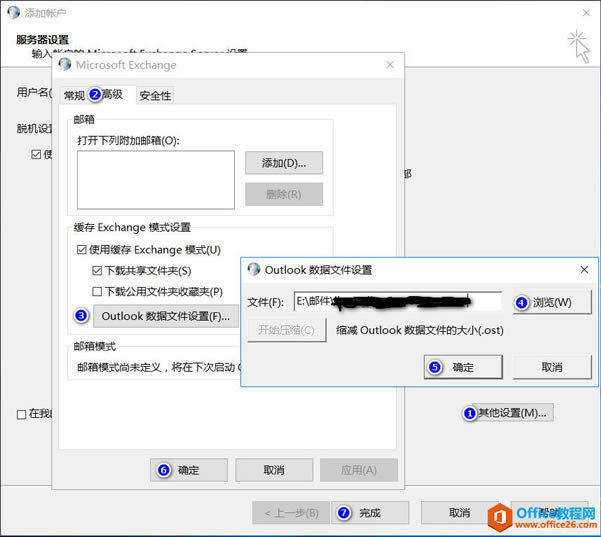The width and height of the screenshot is (601, 537).
Task: Close the Microsoft Exchange dialog
Action: click(390, 65)
